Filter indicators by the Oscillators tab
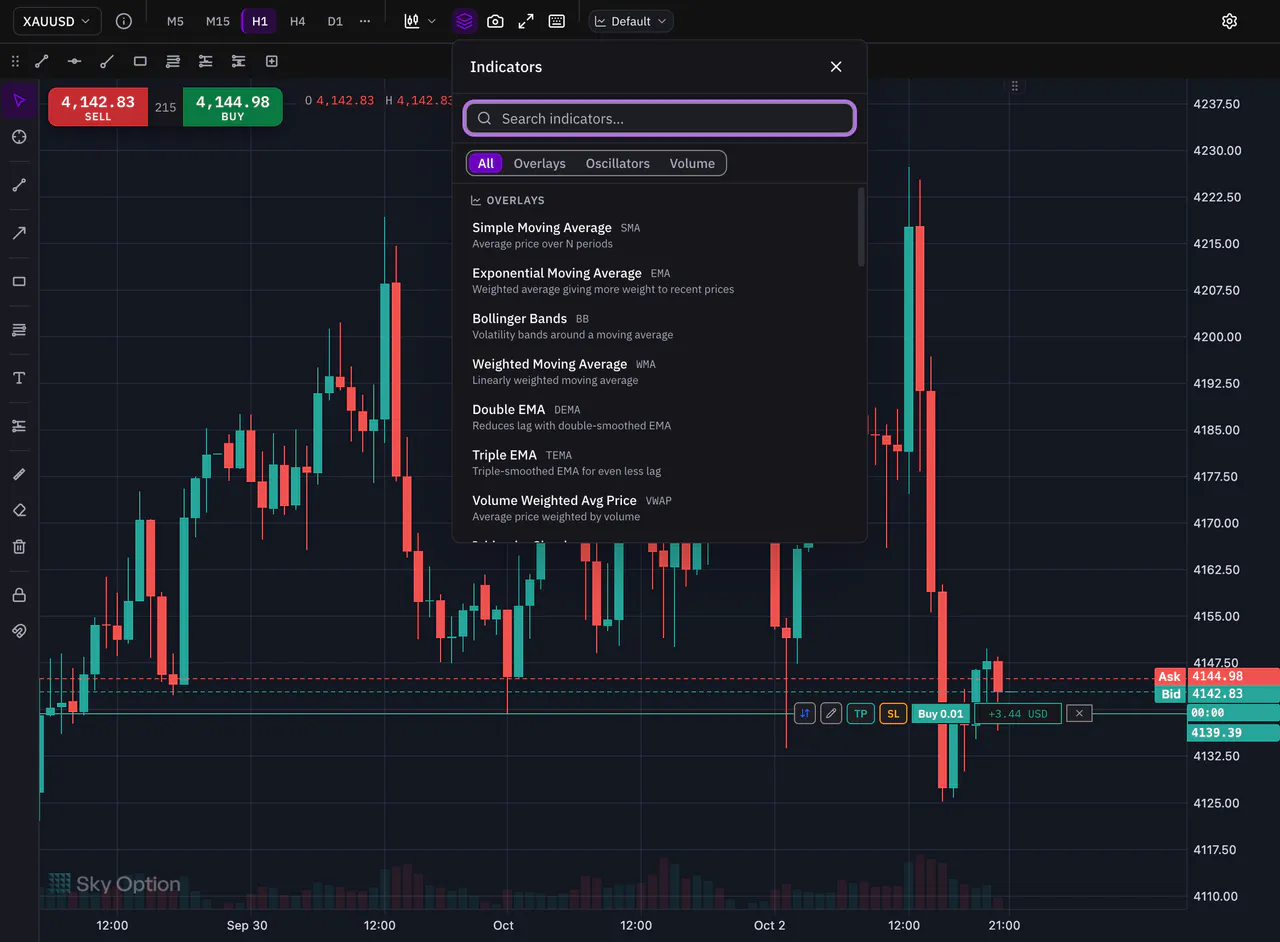Image resolution: width=1280 pixels, height=942 pixels. (618, 163)
